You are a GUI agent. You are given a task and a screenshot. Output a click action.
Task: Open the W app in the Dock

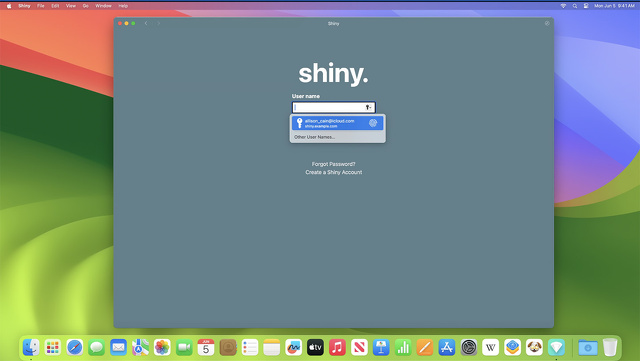click(491, 348)
